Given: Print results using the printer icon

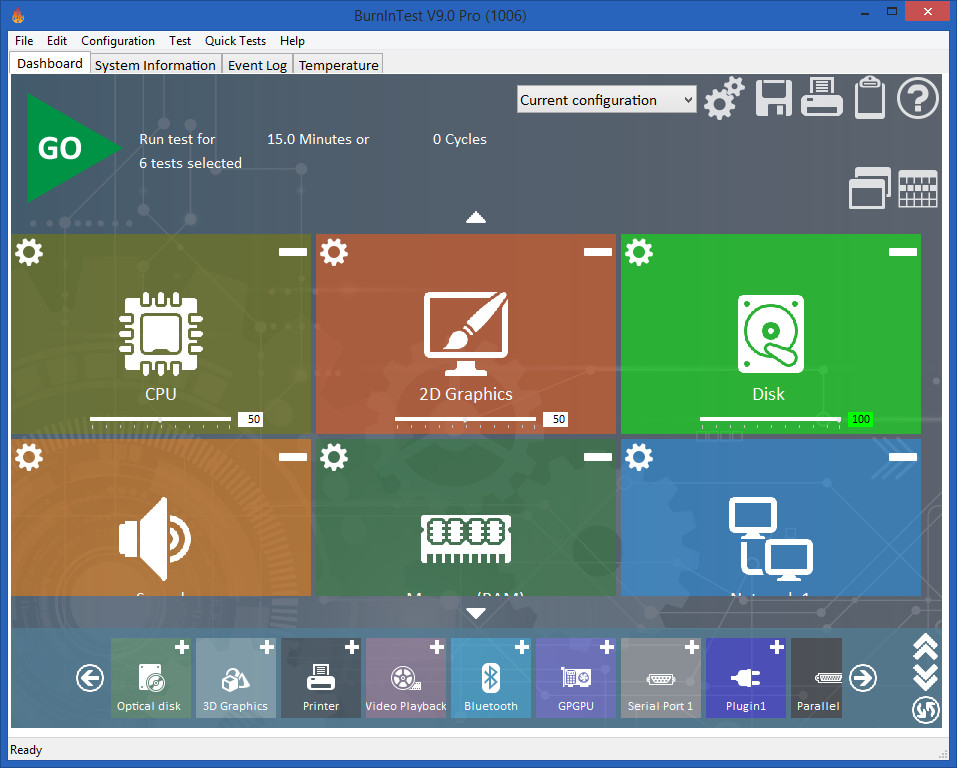Looking at the screenshot, I should point(822,97).
